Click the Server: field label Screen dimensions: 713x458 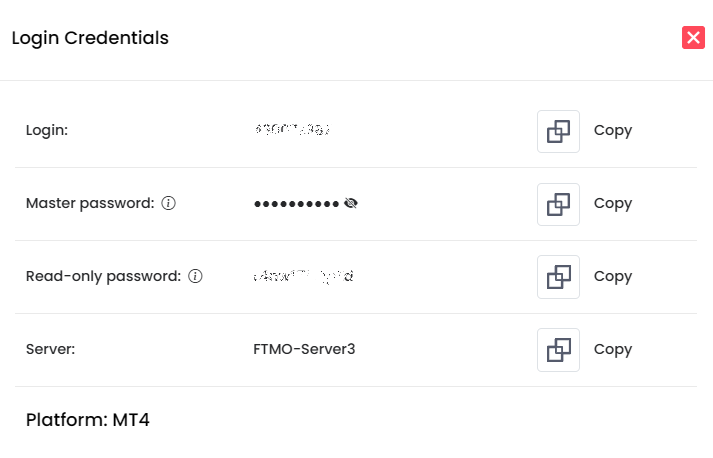click(51, 349)
